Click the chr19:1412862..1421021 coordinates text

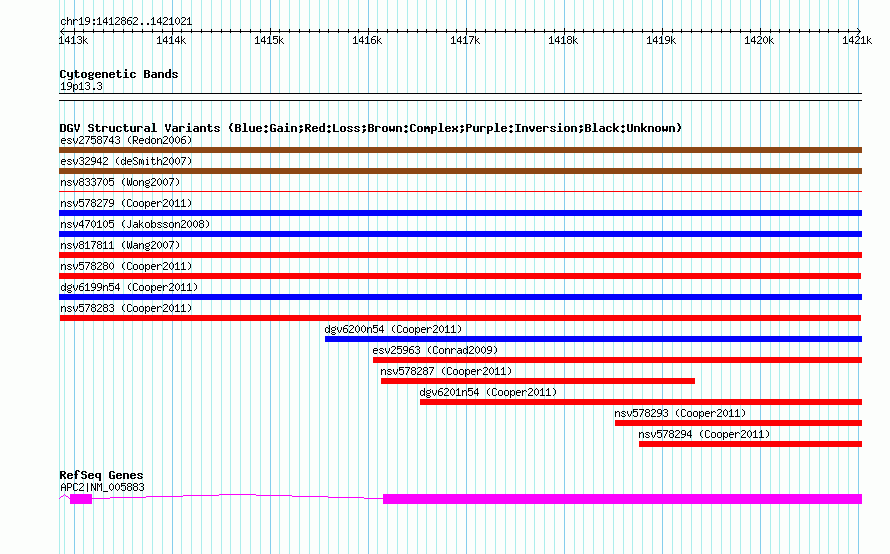coord(126,22)
